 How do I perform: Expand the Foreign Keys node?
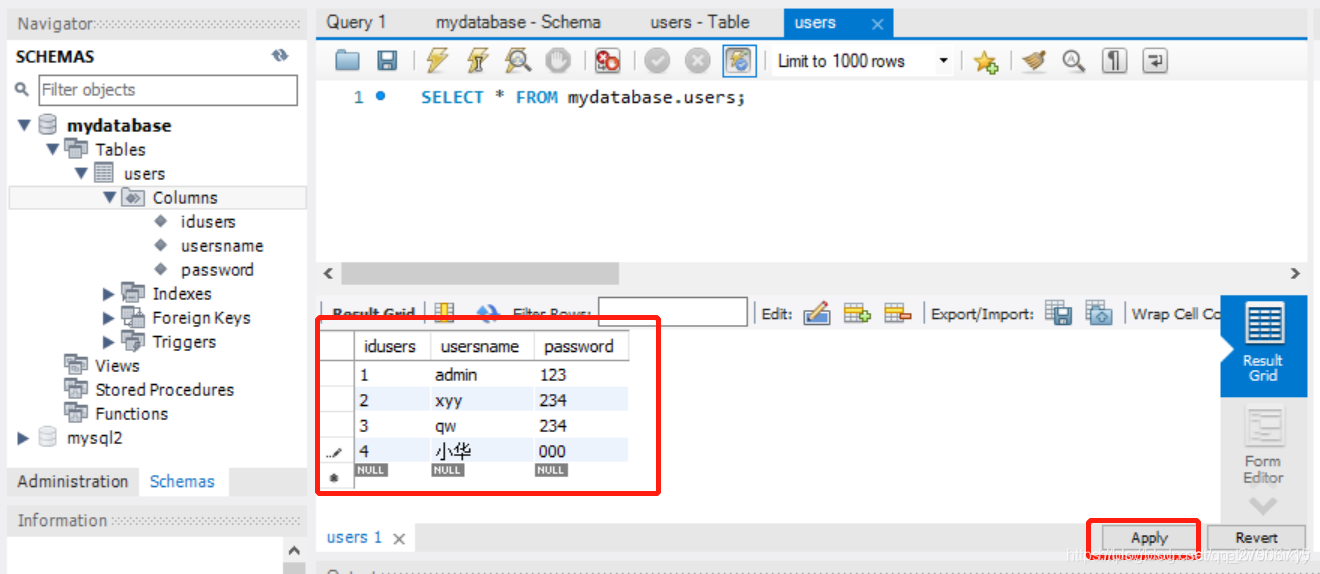click(x=108, y=317)
